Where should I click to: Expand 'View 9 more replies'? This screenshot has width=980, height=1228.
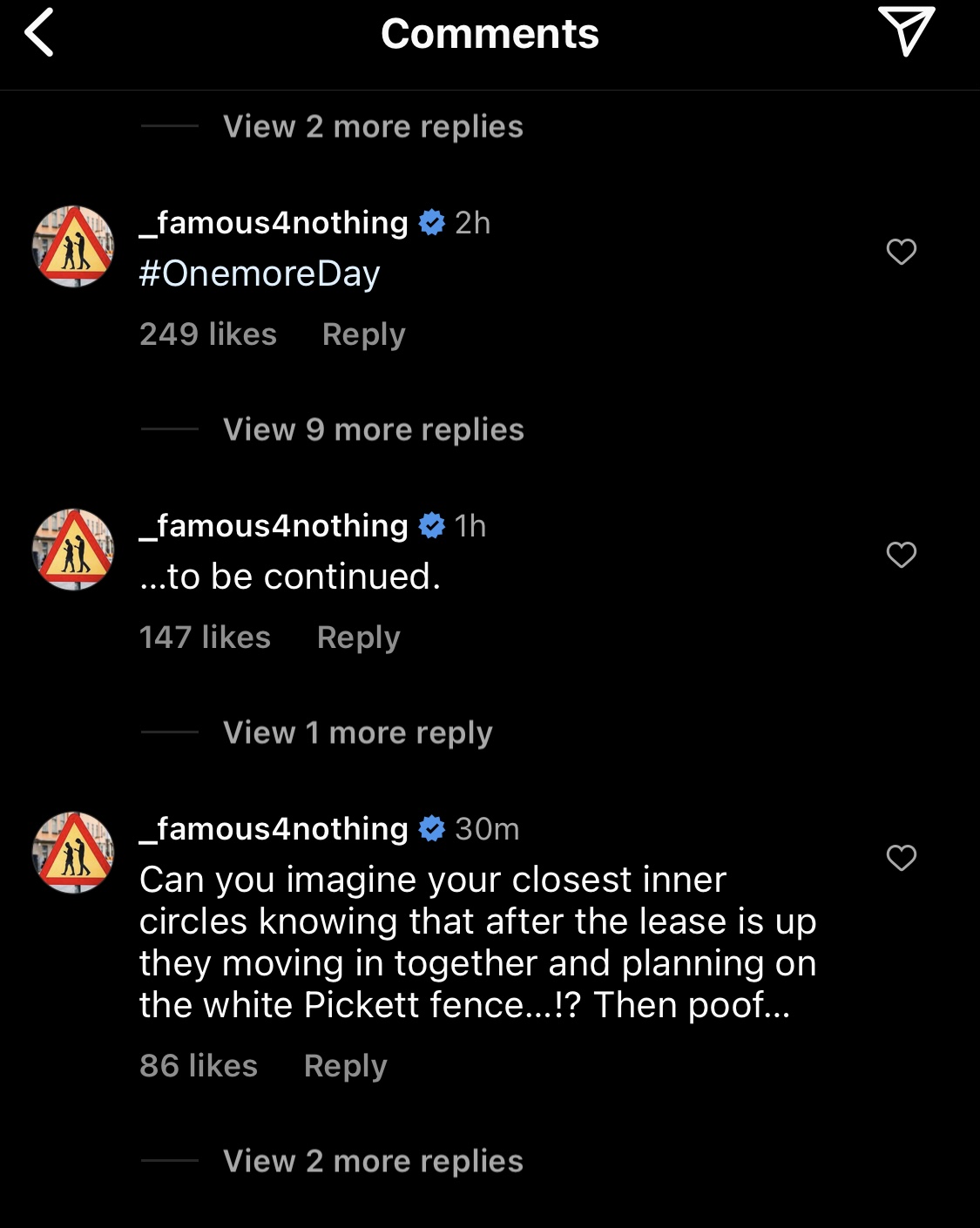point(374,429)
